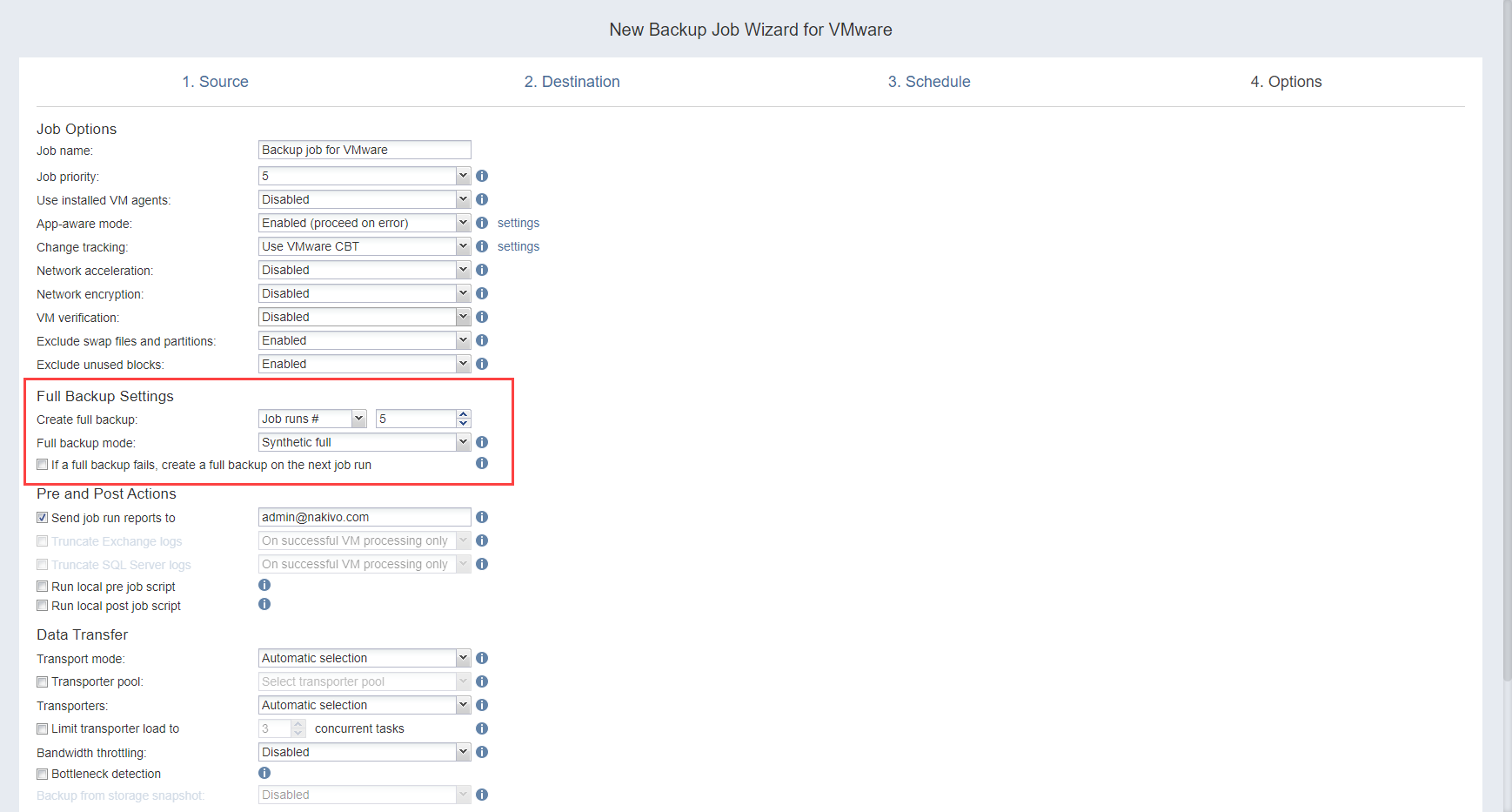Click info icon for Network acceleration
The width and height of the screenshot is (1512, 812).
click(482, 270)
